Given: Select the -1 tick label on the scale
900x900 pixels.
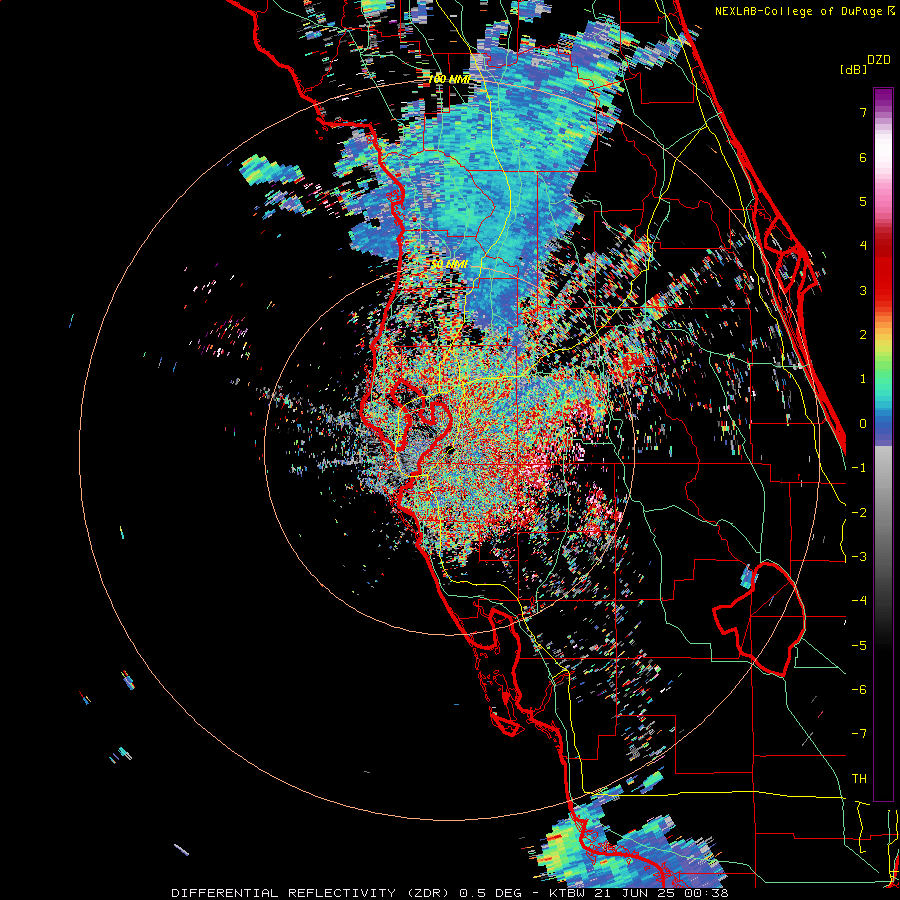Looking at the screenshot, I should tap(859, 468).
